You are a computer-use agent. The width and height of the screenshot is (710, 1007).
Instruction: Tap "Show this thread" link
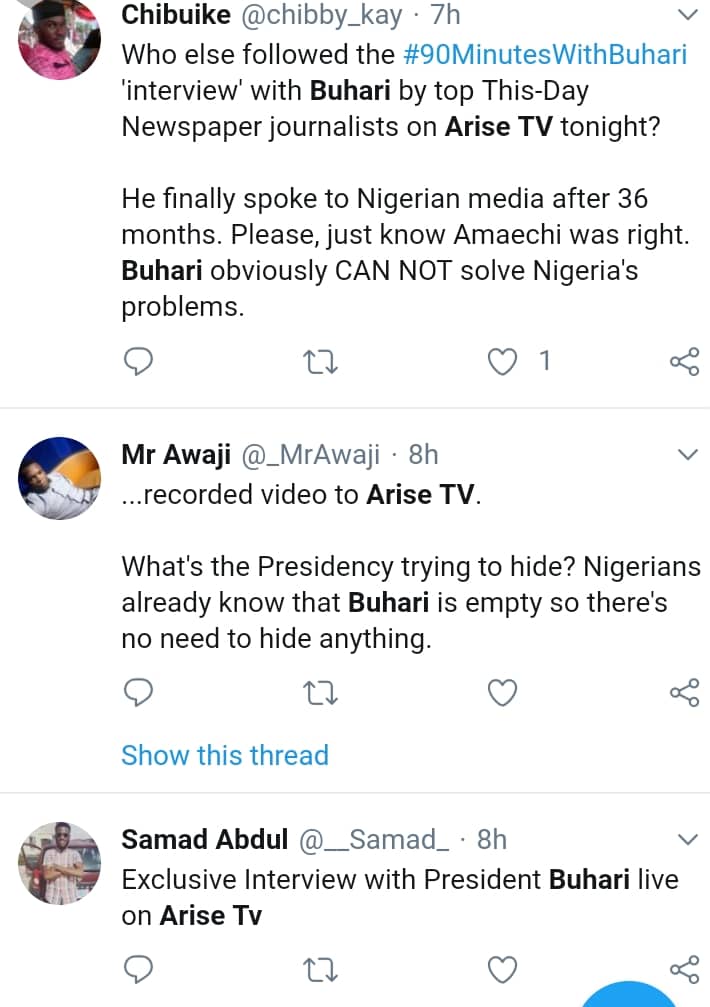point(225,755)
